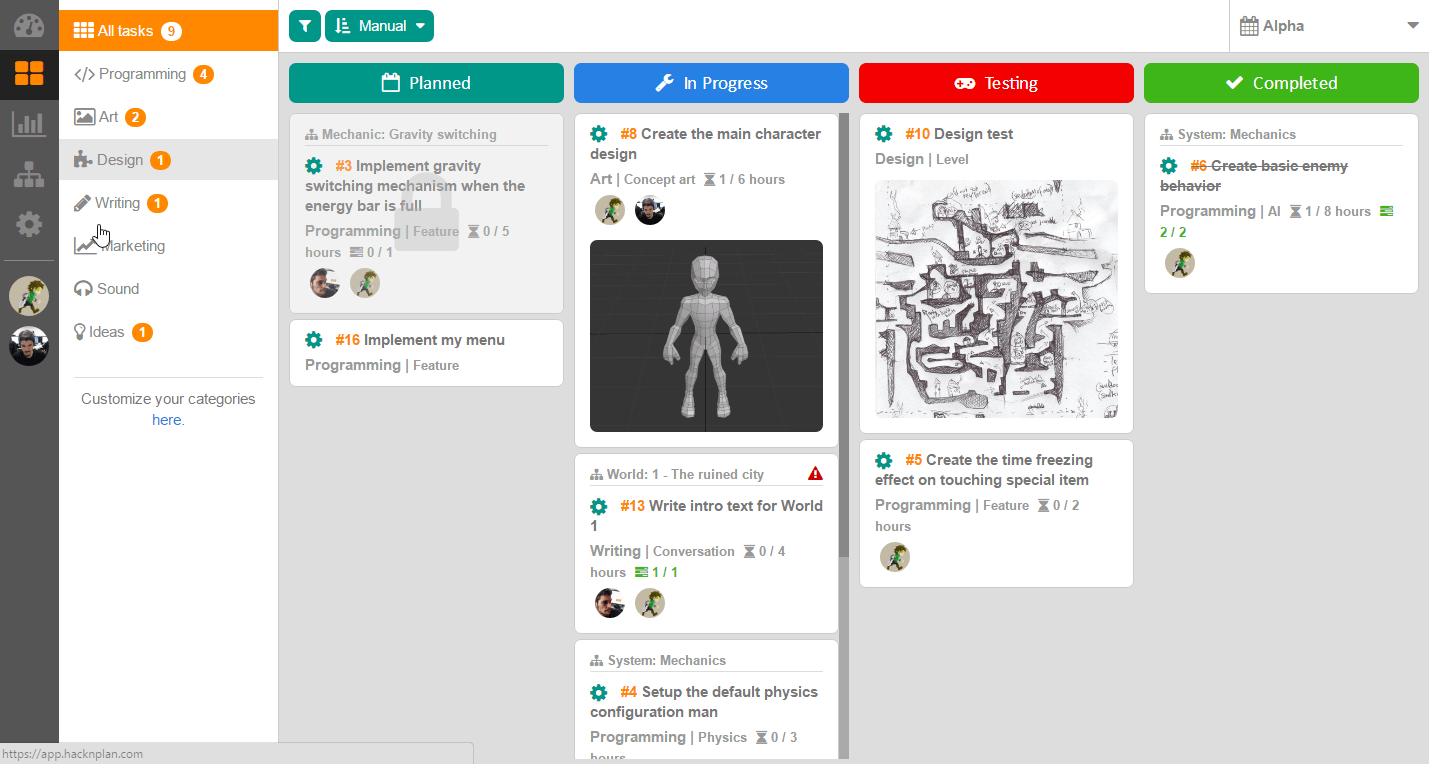Open the 3D character model preview image

(706, 336)
